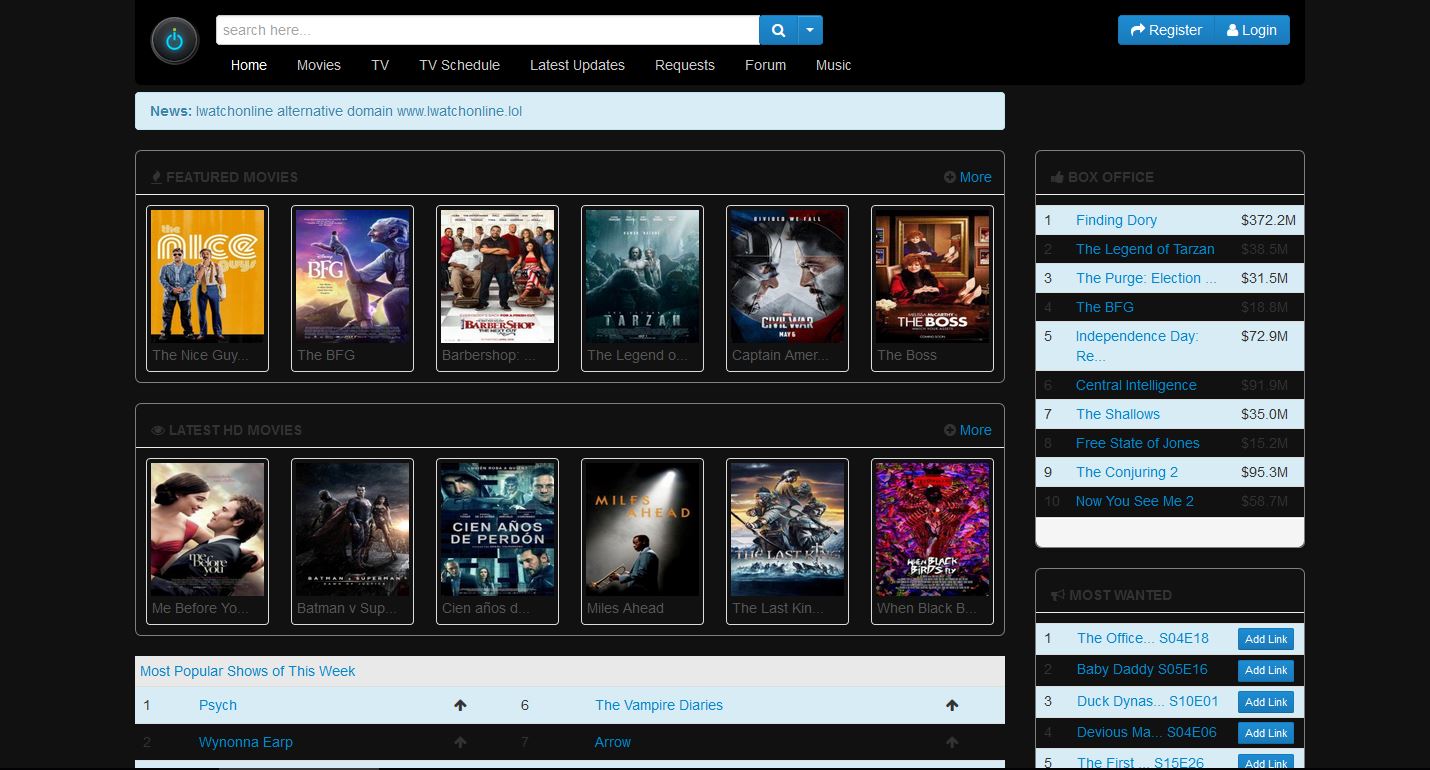Open Duck Dynas... S10E01 link
Screen dimensions: 1430x770
[x=1148, y=701]
